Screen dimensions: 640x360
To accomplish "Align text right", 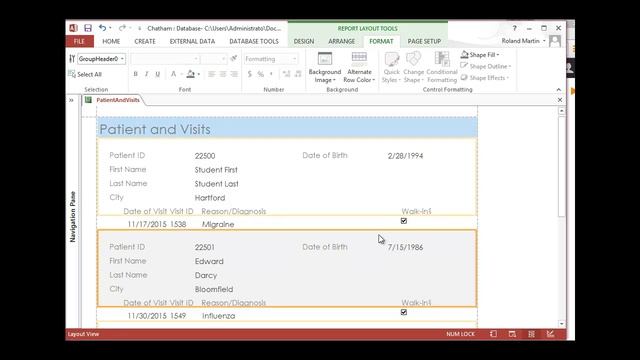I will coord(234,74).
